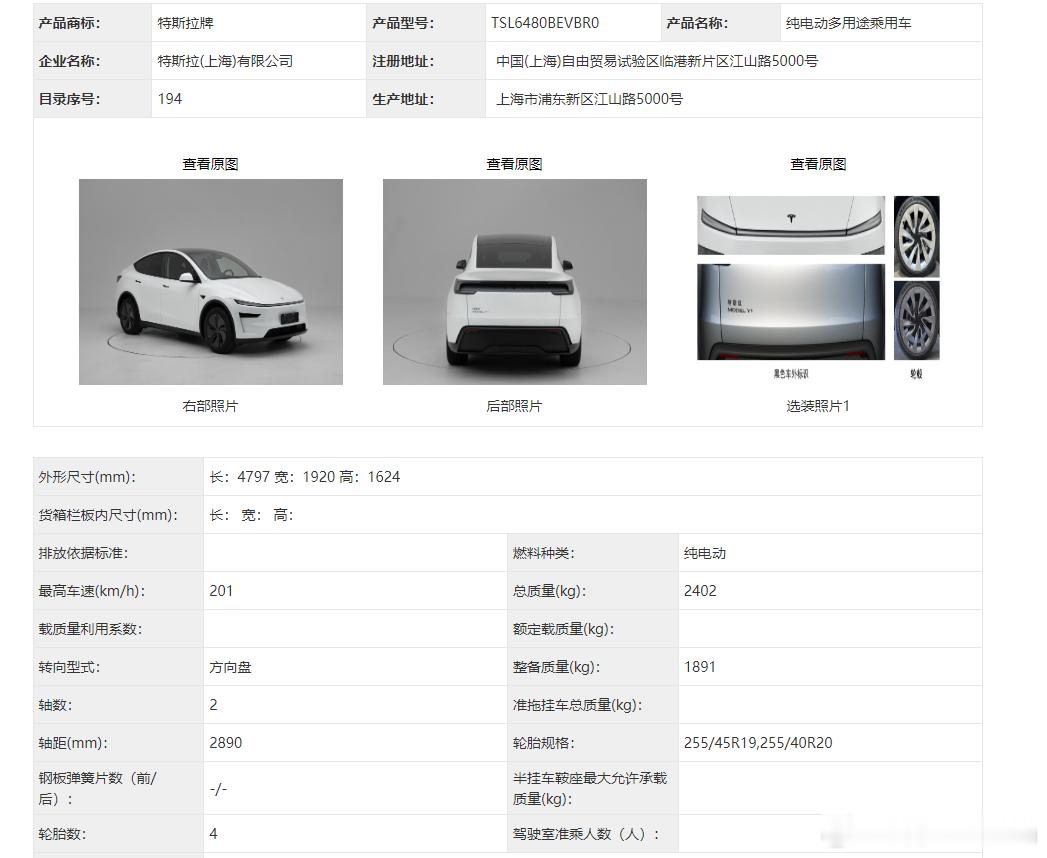
Task: Click the 外形尺寸(mm) label
Action: coord(87,477)
